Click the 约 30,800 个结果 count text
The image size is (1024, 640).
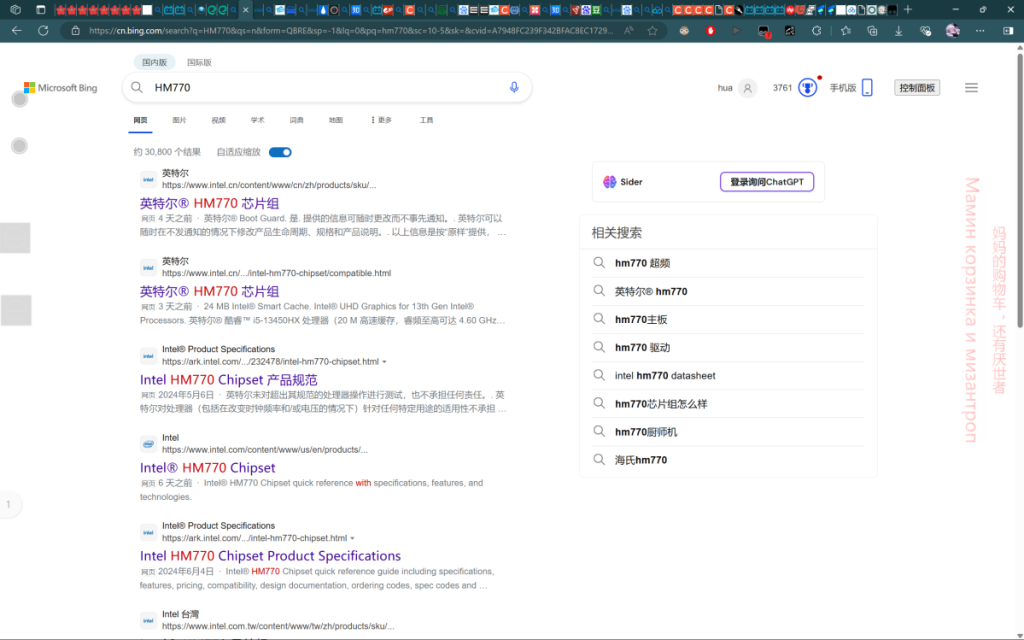pyautogui.click(x=167, y=152)
